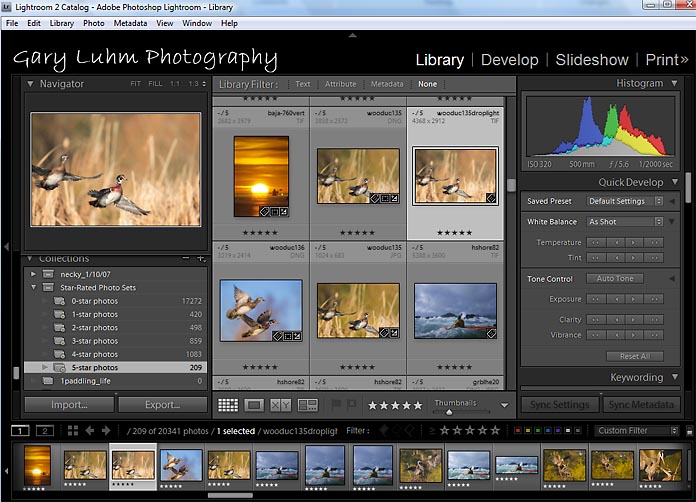Image resolution: width=696 pixels, height=502 pixels.
Task: Add a new collection with the plus icon
Action: [x=201, y=258]
